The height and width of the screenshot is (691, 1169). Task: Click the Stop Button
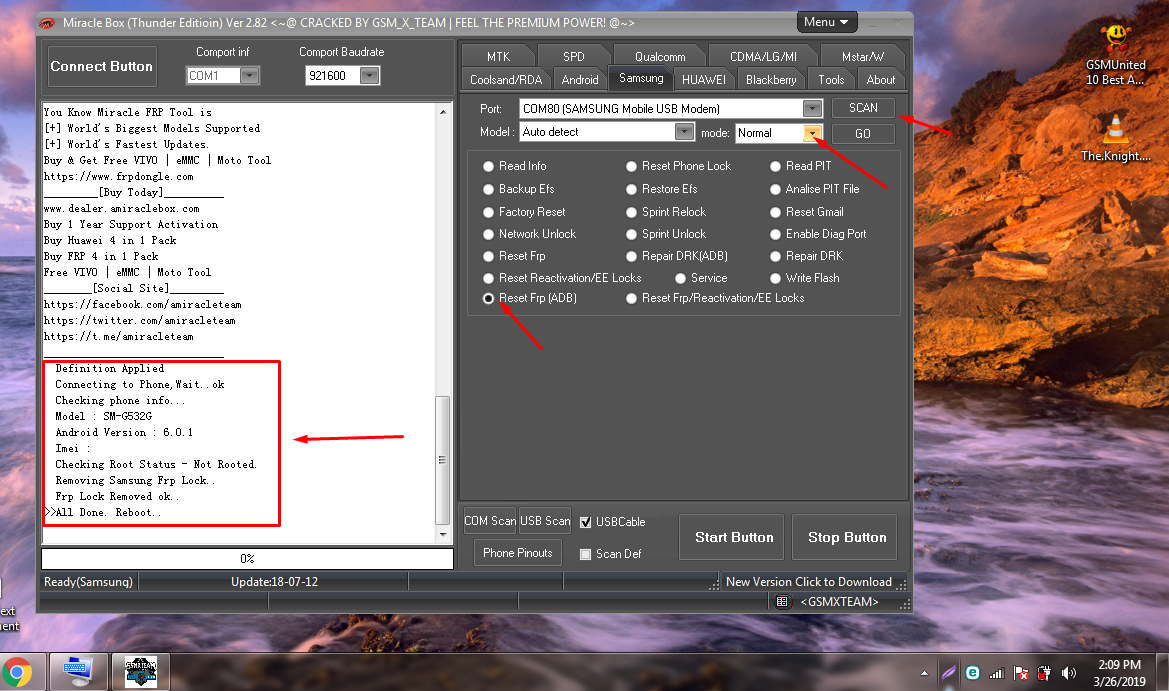847,537
